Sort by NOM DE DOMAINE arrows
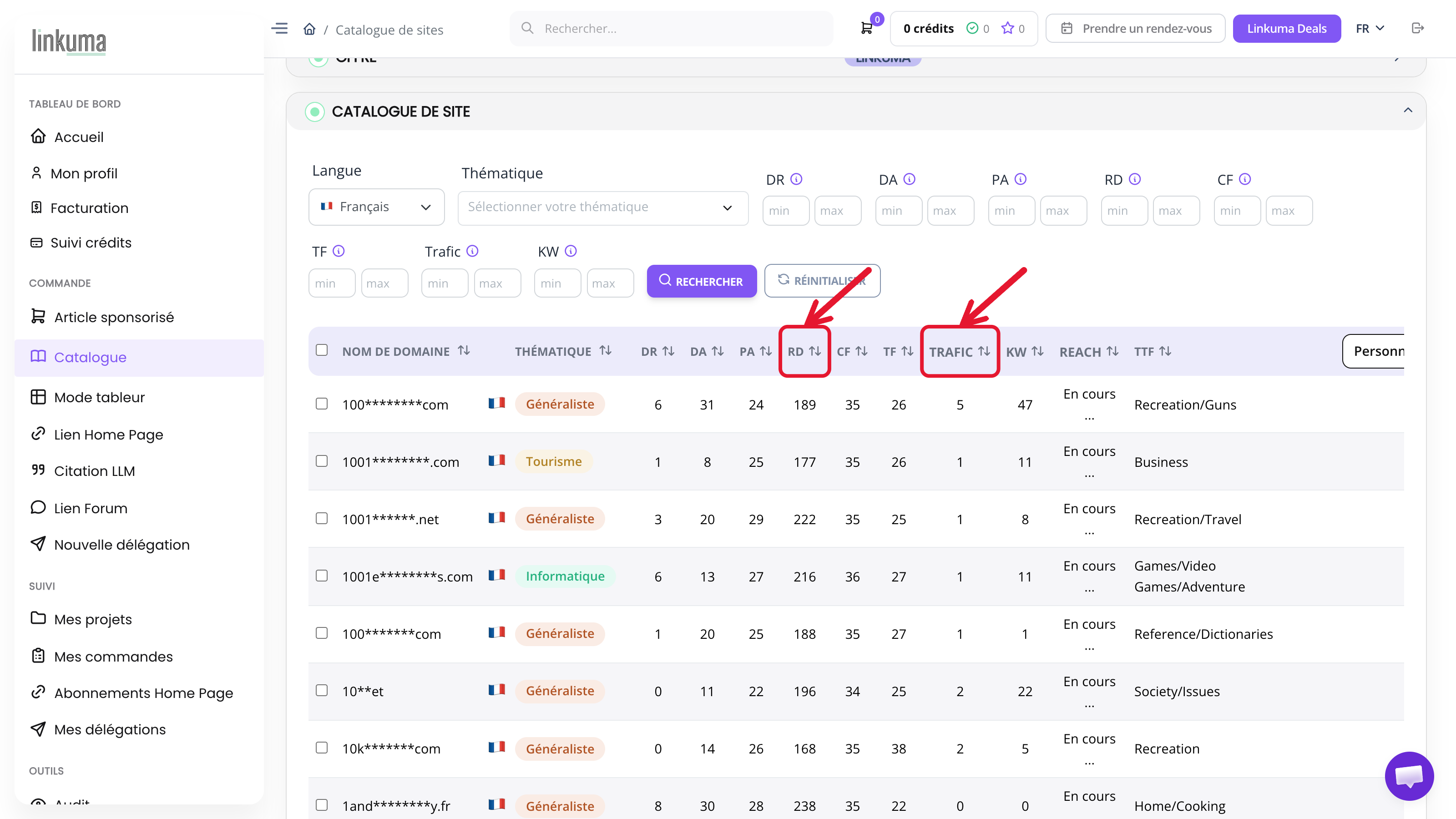Screen dimensions: 1456x819 (464, 351)
